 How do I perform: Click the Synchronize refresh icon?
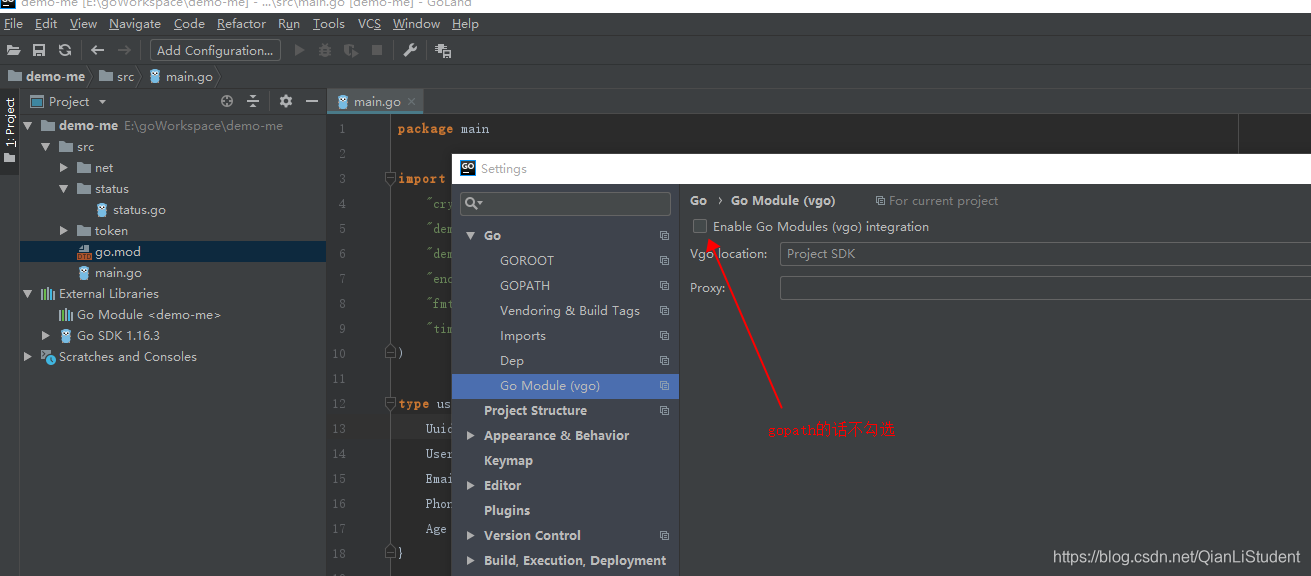tap(65, 50)
